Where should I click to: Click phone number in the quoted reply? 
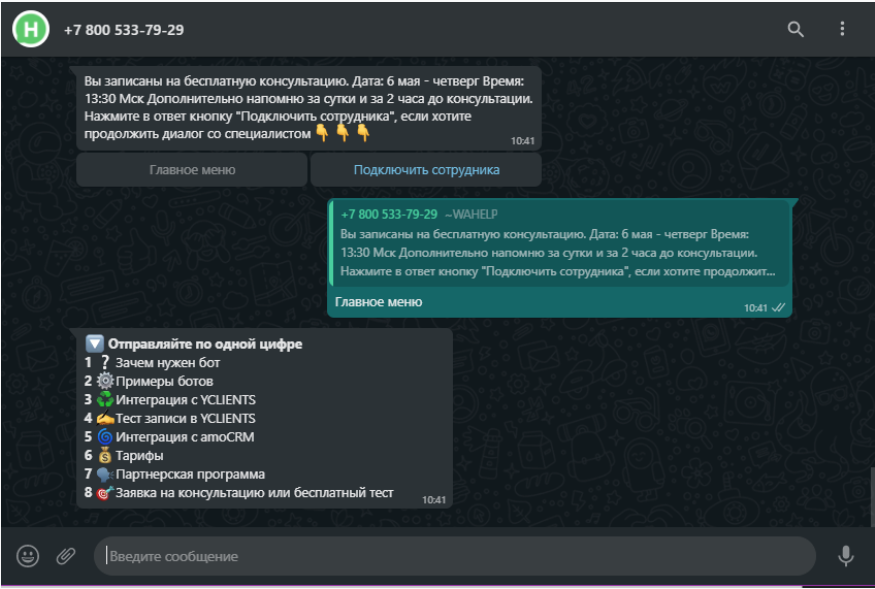[389, 215]
